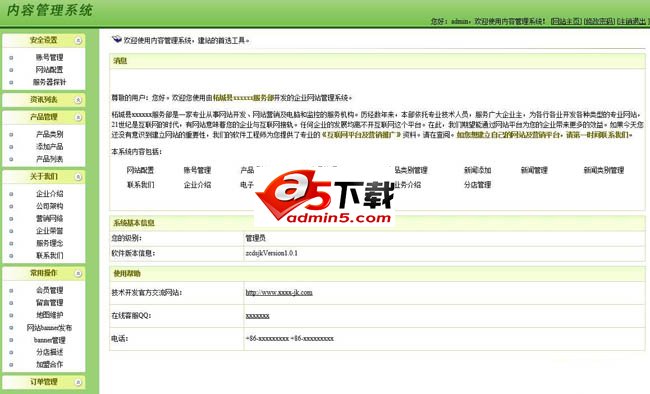Click 企业介绍 in the system contents list
This screenshot has height=394, width=650.
point(197,185)
